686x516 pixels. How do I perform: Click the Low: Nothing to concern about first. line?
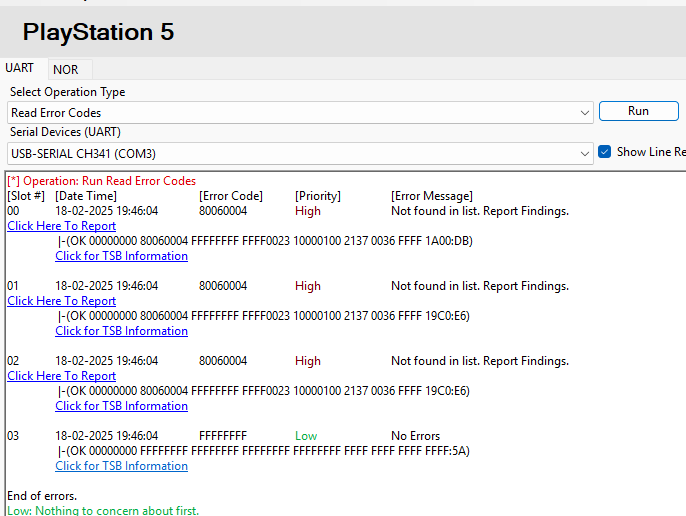(103, 510)
